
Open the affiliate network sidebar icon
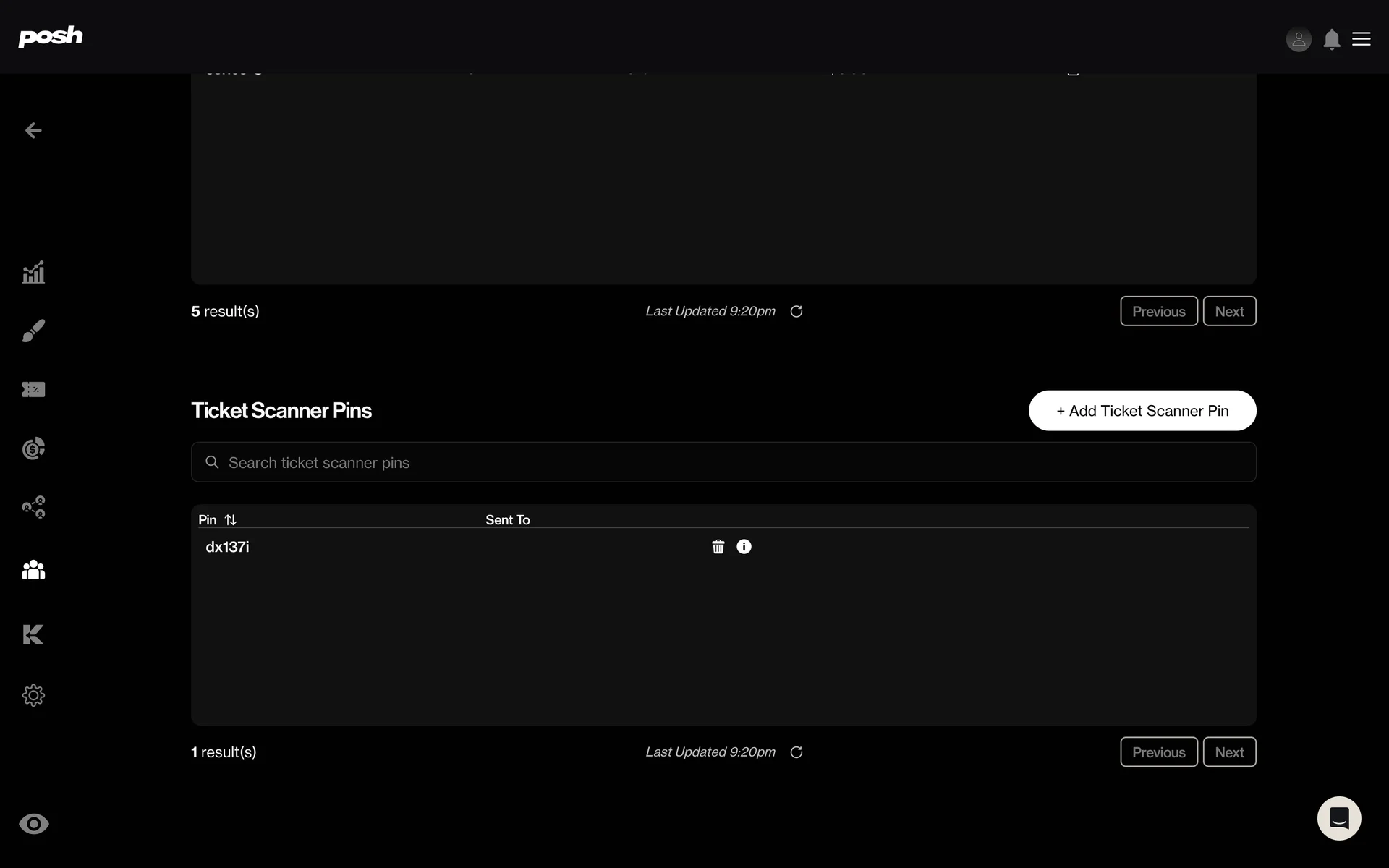[33, 507]
